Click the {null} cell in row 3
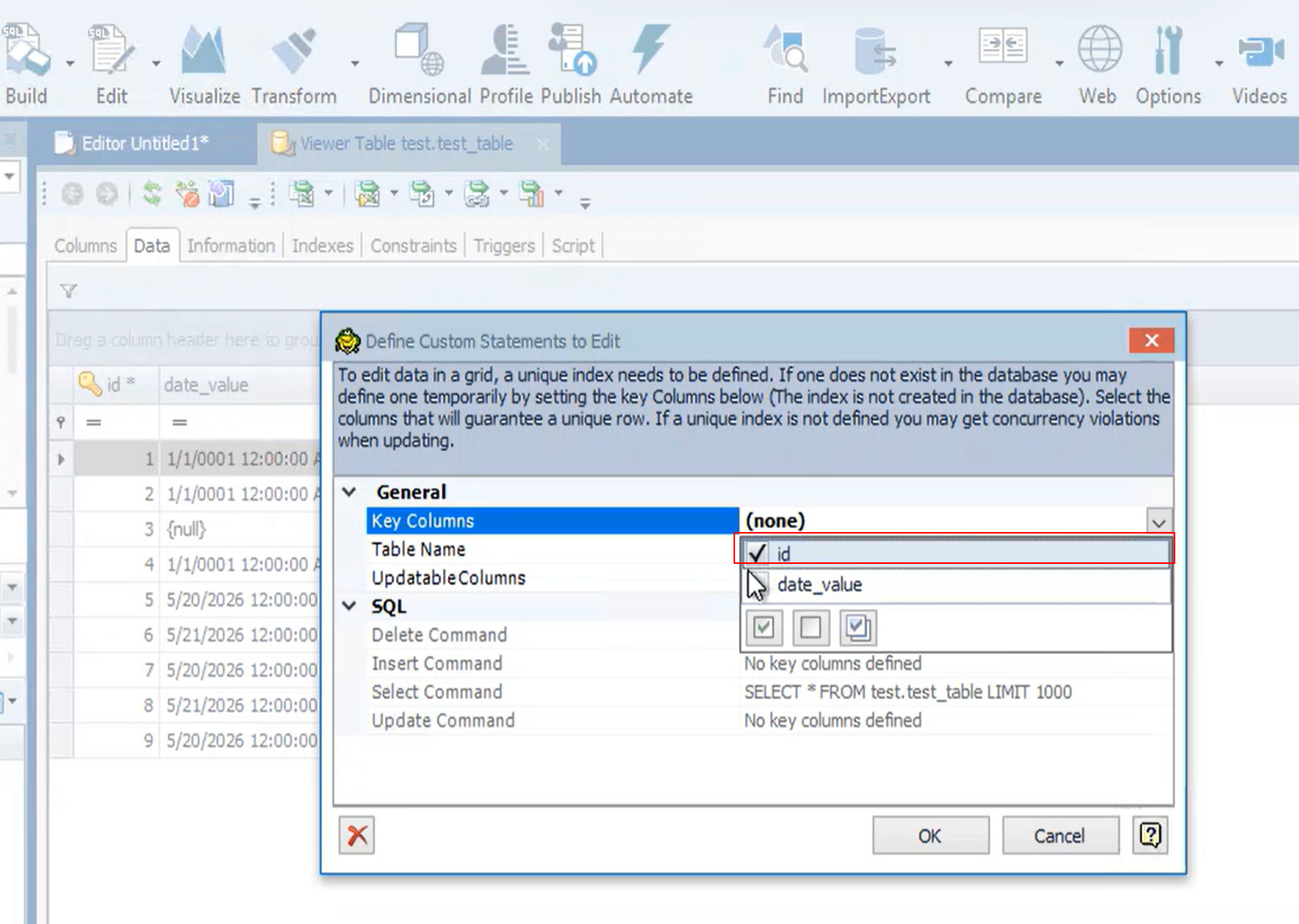The width and height of the screenshot is (1299, 924). click(240, 530)
